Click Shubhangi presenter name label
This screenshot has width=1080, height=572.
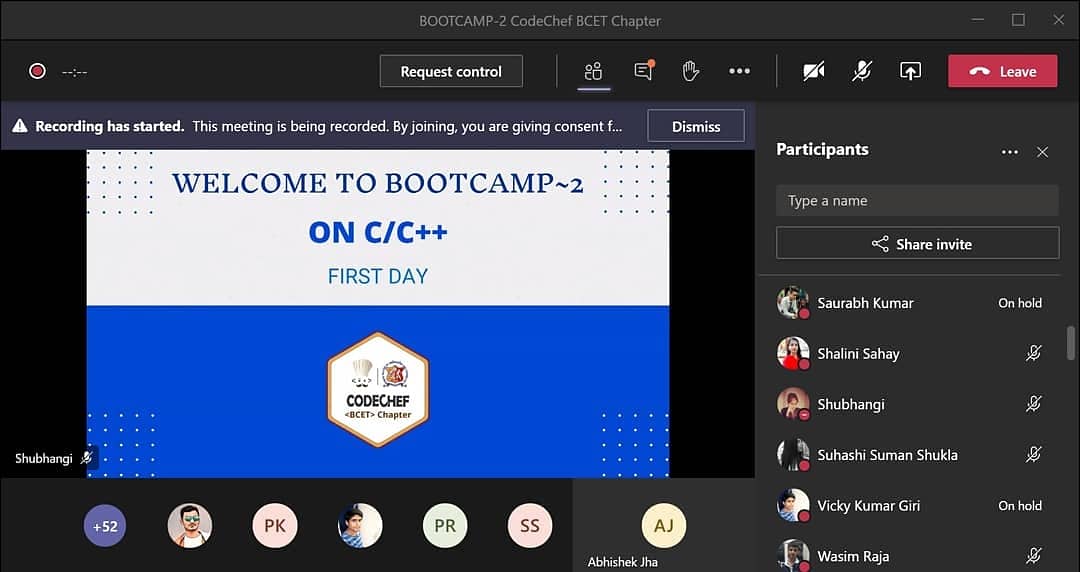click(44, 458)
